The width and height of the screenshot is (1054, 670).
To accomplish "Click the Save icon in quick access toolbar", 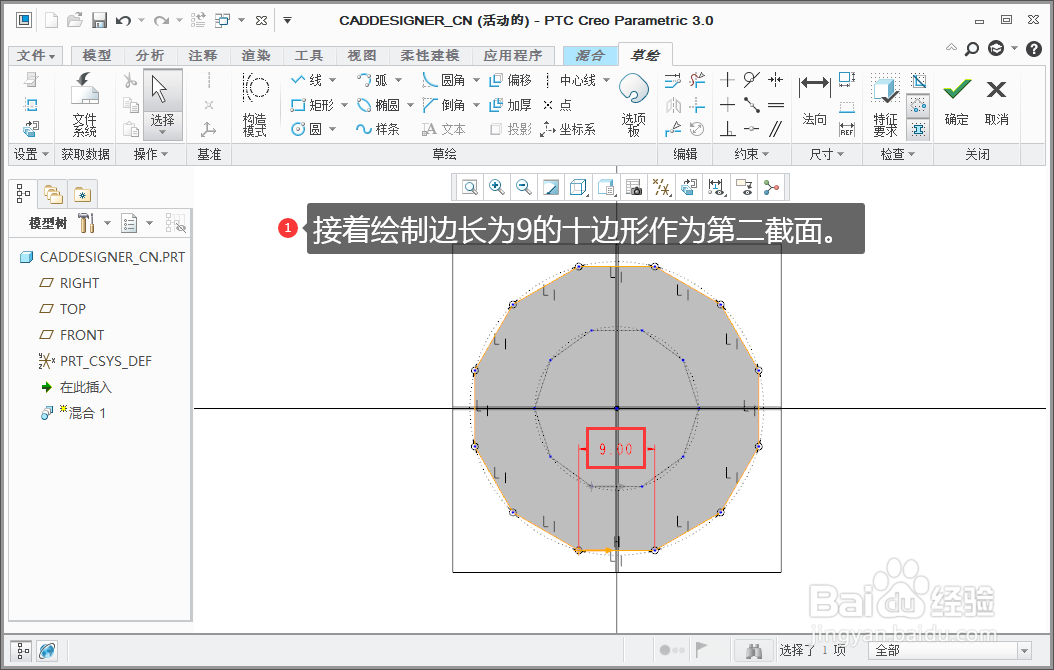I will click(99, 20).
